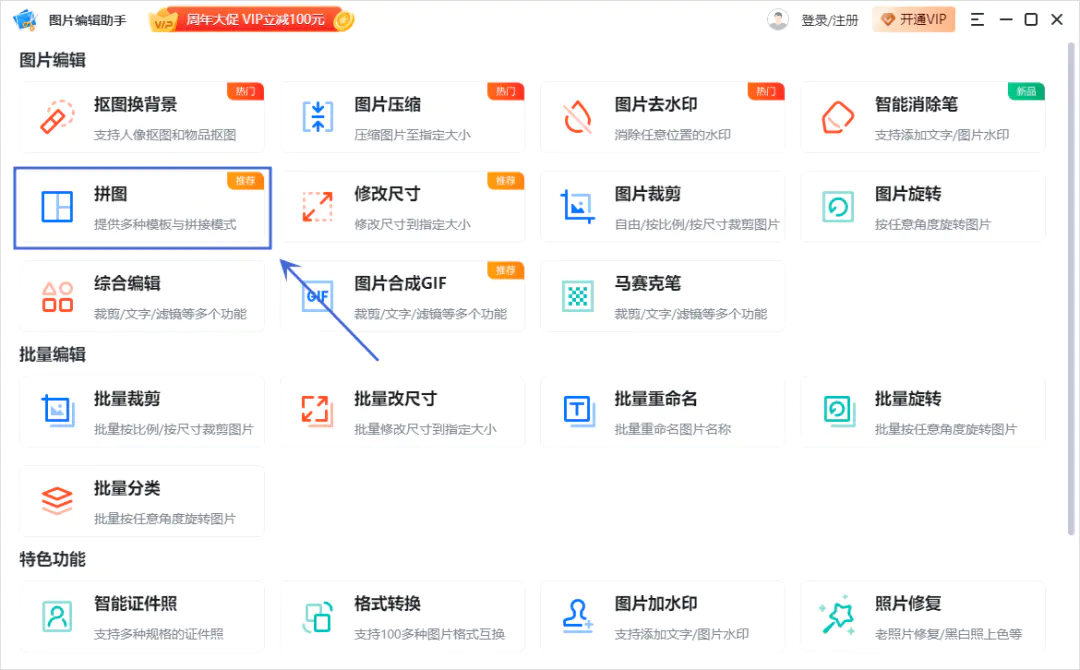Launch the 图片合成GIF tool icon
This screenshot has width=1080, height=670.
(317, 296)
